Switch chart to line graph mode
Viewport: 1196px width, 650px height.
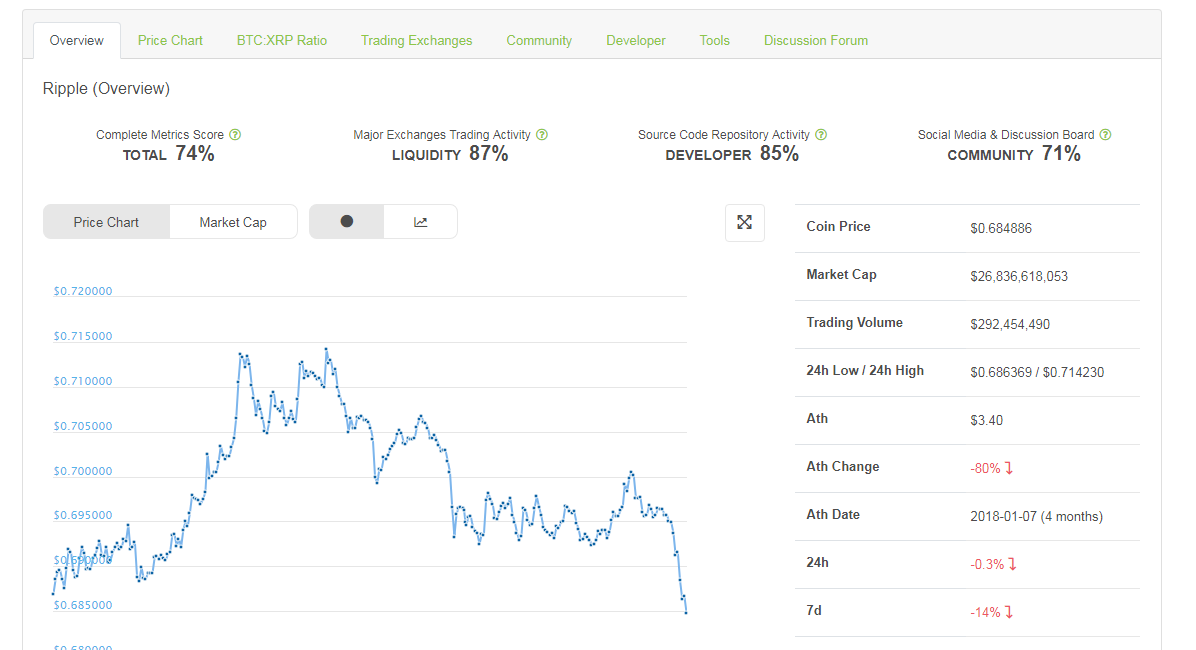420,221
